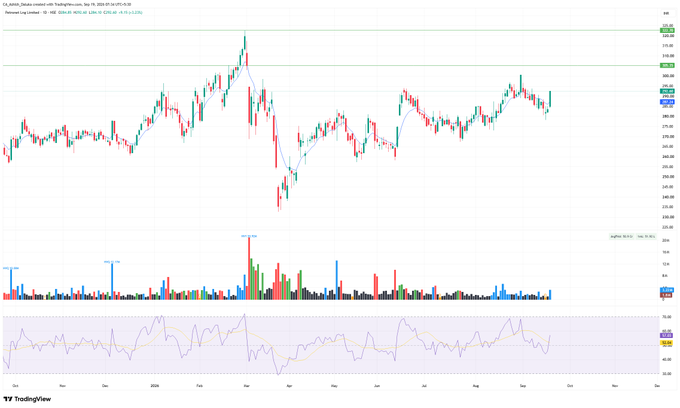Click the Sep label on the time axis
Image resolution: width=680 pixels, height=408 pixels.
523,385
